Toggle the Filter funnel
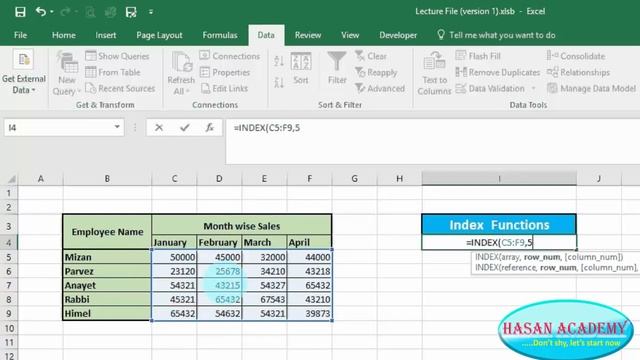This screenshot has height=360, width=640. pyautogui.click(x=337, y=68)
